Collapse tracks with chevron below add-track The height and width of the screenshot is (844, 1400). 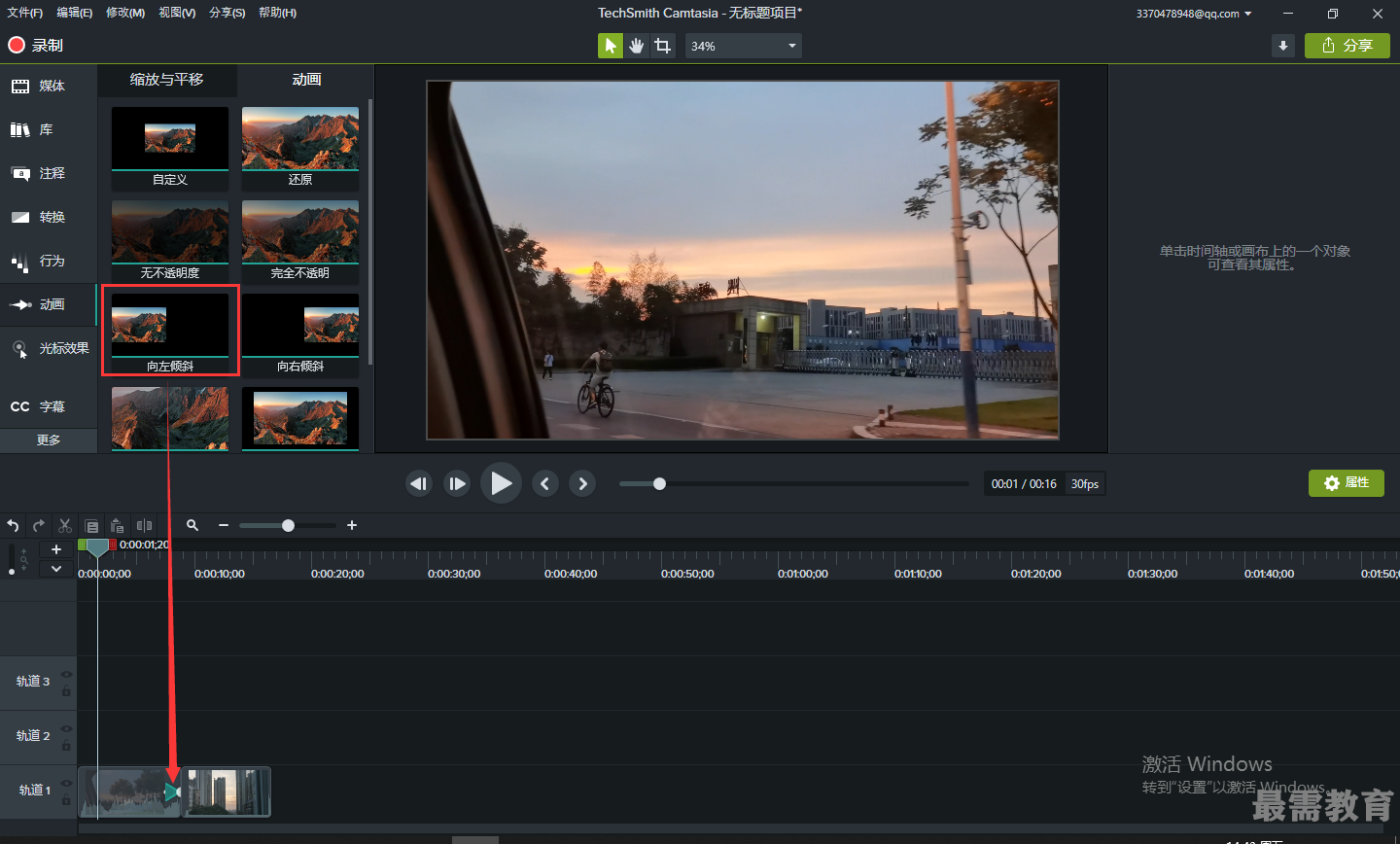pos(56,569)
